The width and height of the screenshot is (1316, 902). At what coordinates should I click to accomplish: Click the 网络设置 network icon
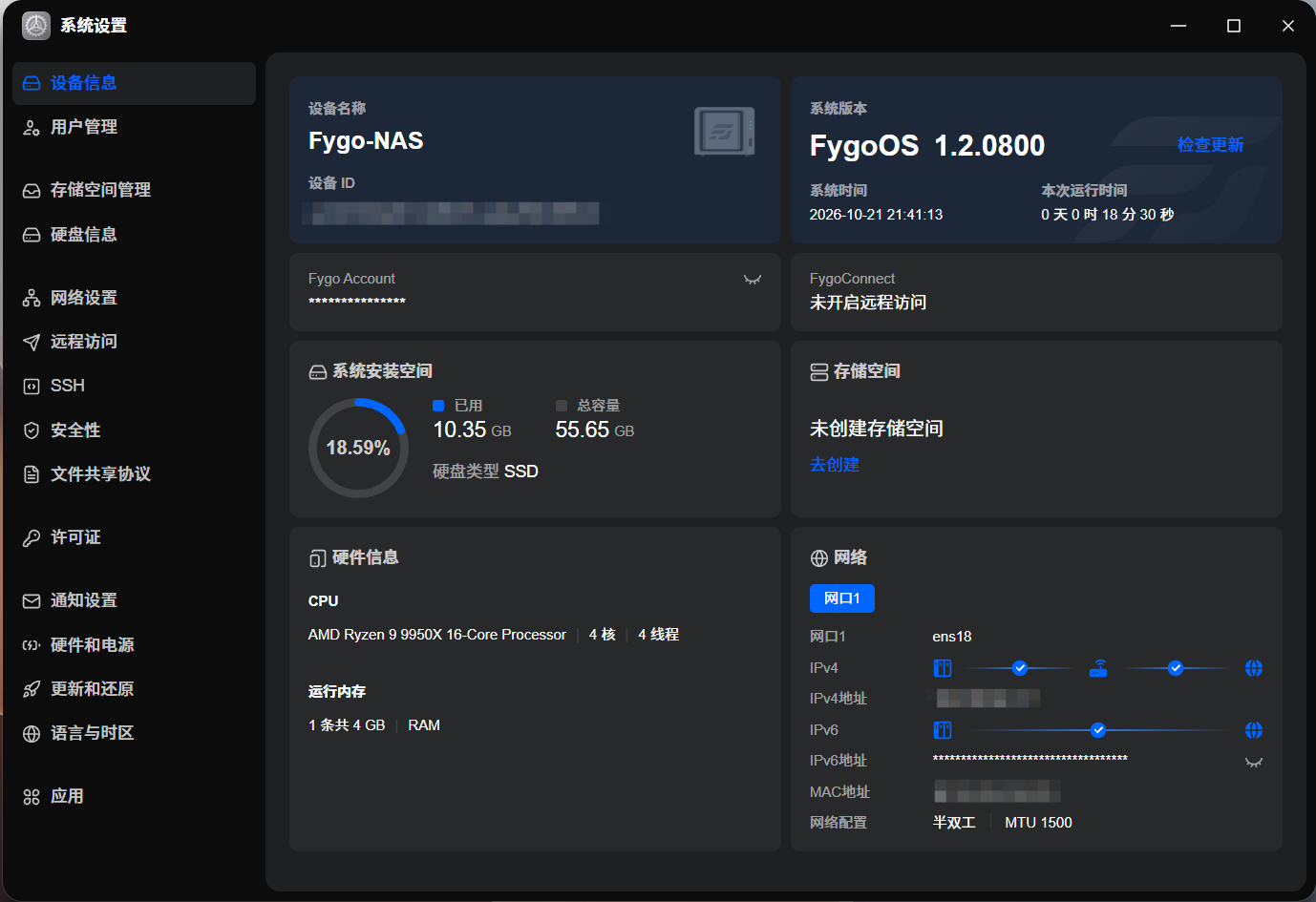click(32, 298)
